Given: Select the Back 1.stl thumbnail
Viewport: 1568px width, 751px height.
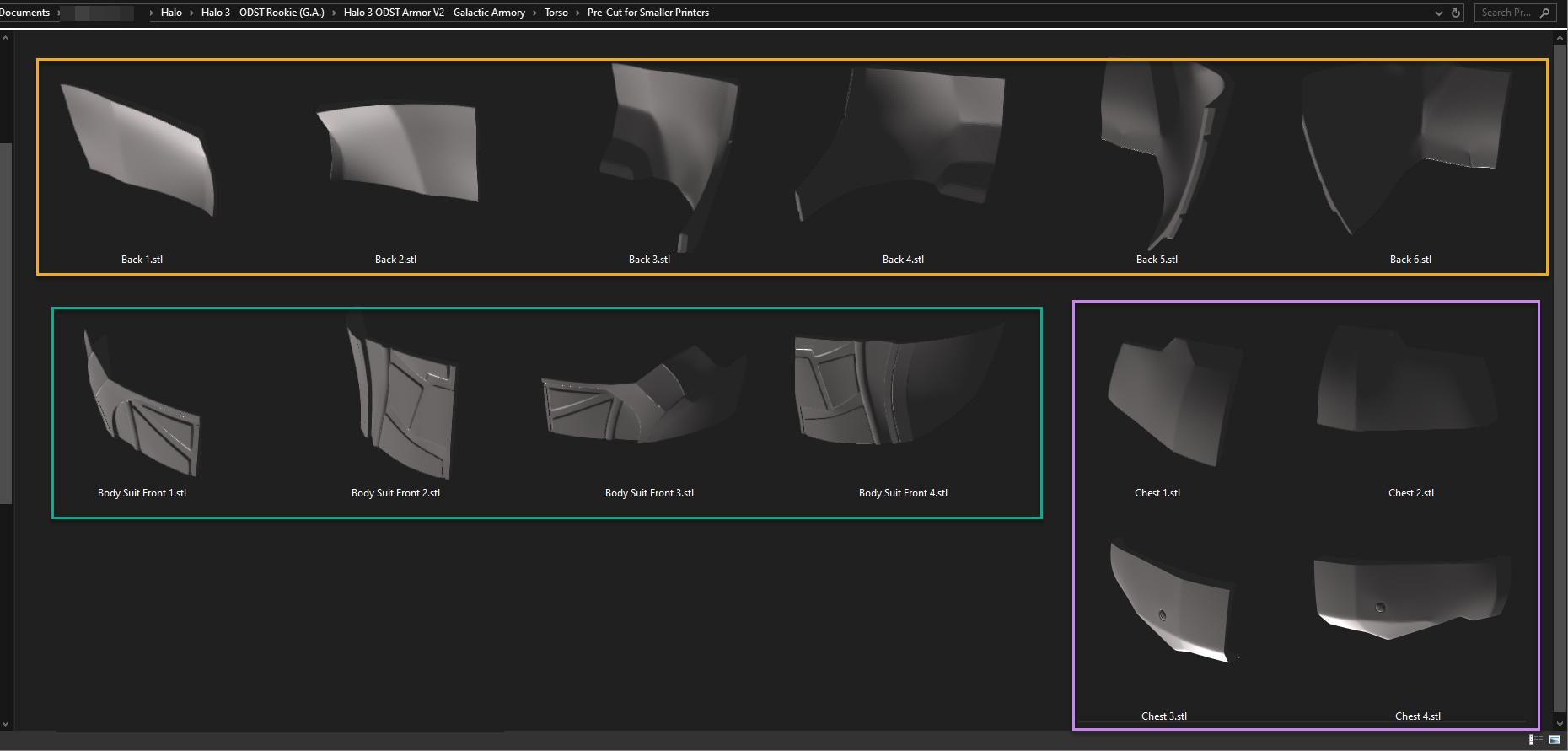Looking at the screenshot, I should tap(139, 150).
